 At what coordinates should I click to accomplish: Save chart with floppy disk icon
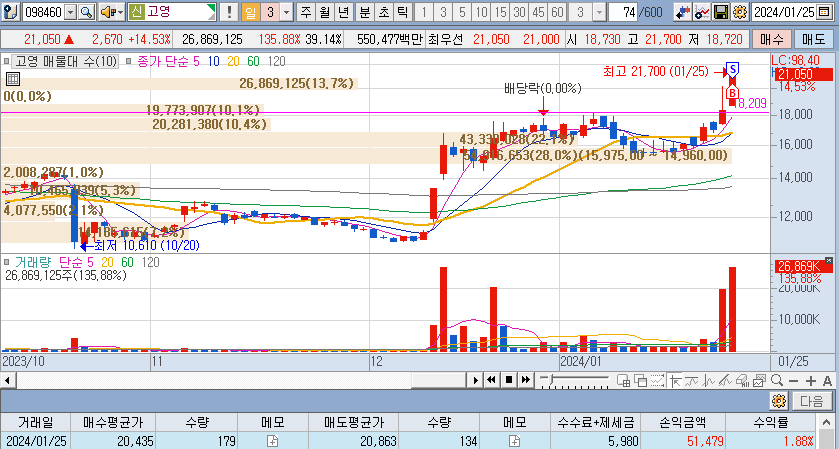click(x=721, y=12)
